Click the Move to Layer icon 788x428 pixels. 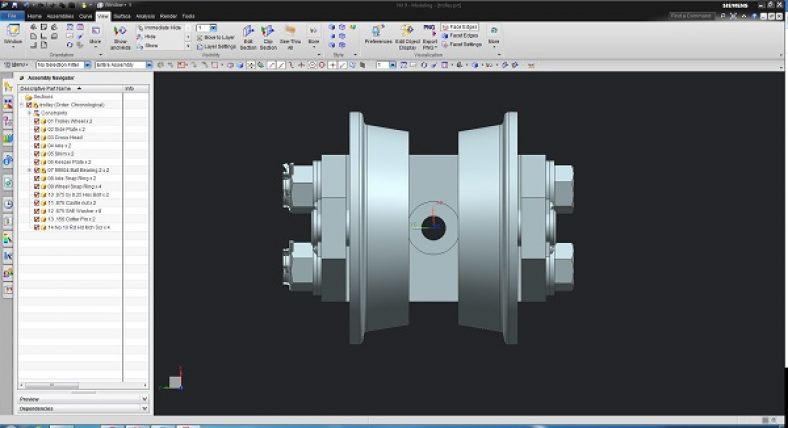218,36
